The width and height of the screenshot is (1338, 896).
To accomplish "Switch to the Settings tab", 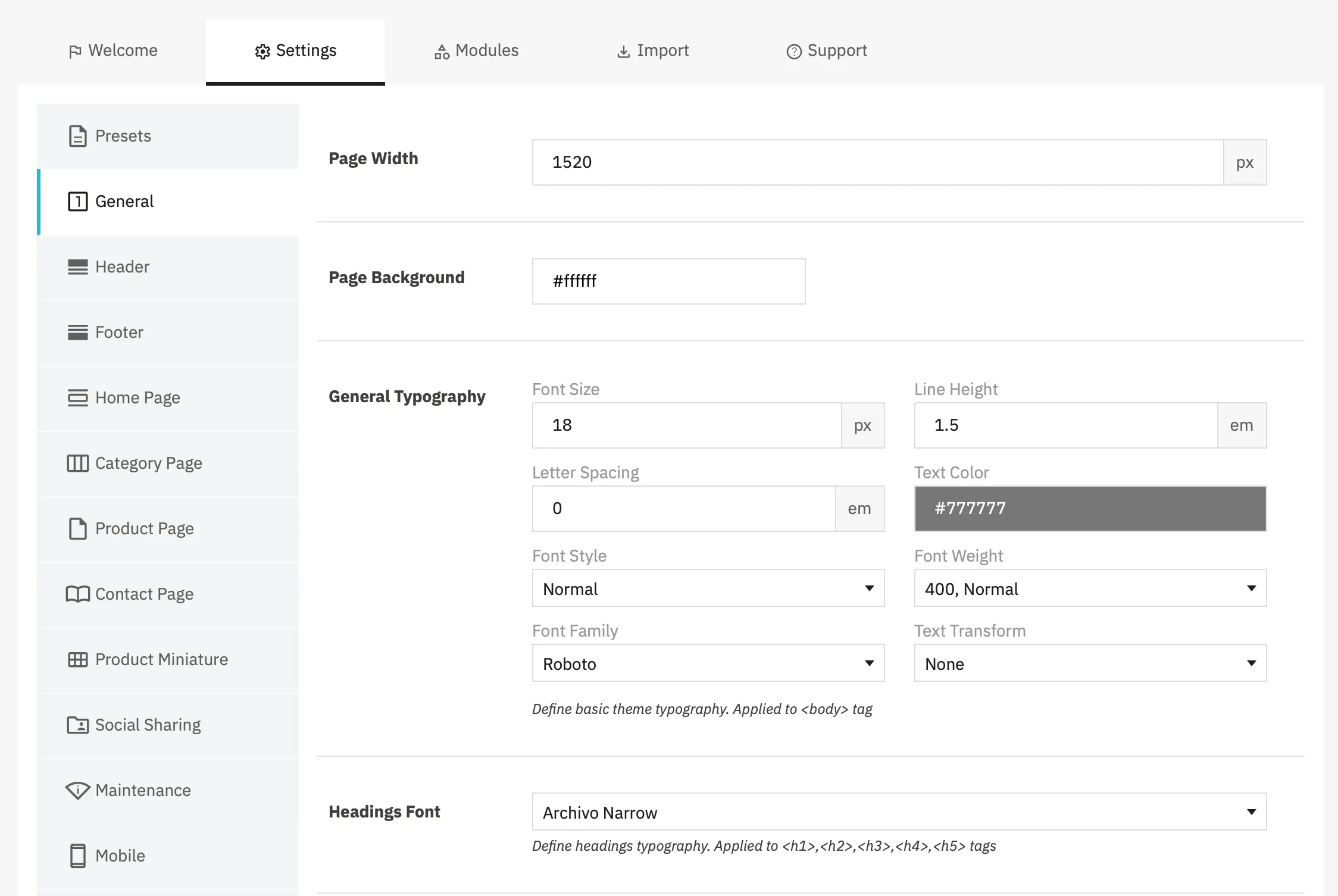I will coord(295,51).
